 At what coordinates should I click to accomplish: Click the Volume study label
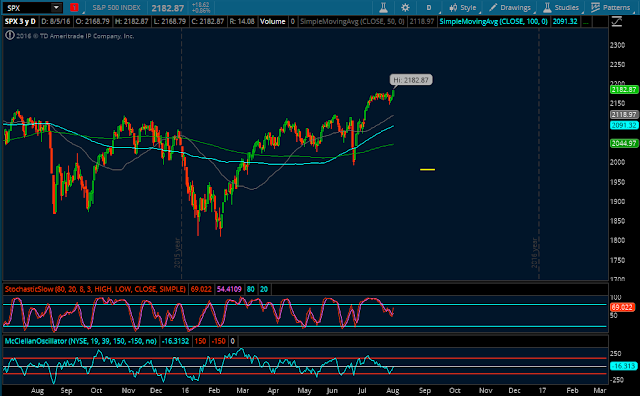tap(273, 21)
